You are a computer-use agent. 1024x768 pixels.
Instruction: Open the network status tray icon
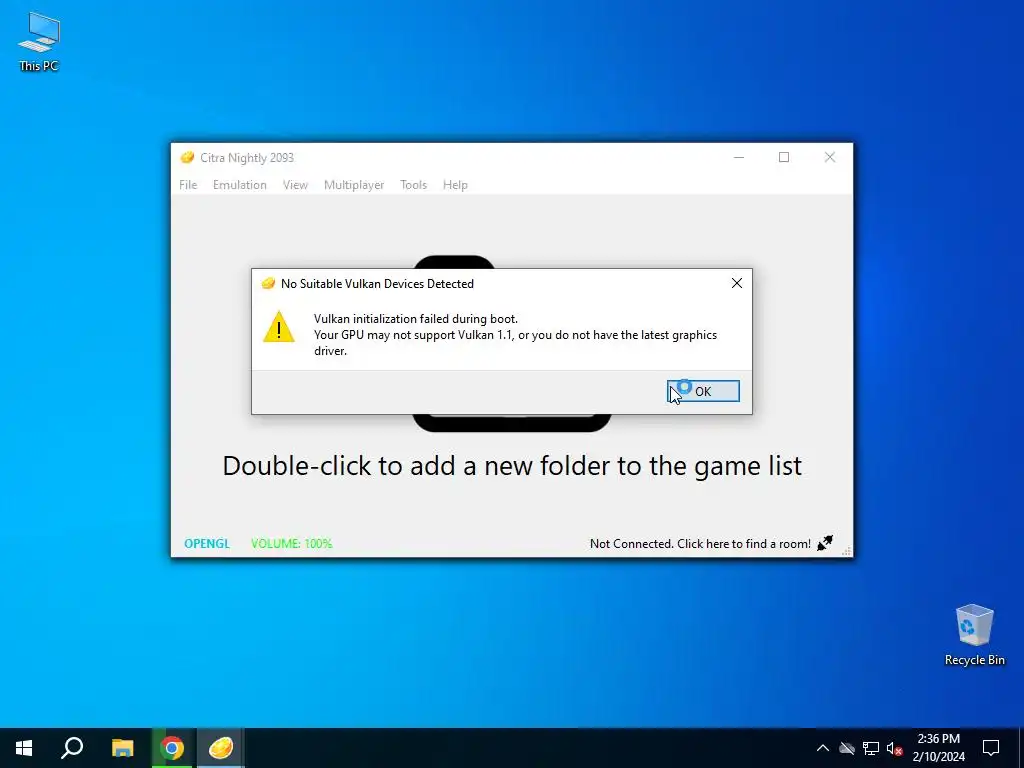click(871, 748)
